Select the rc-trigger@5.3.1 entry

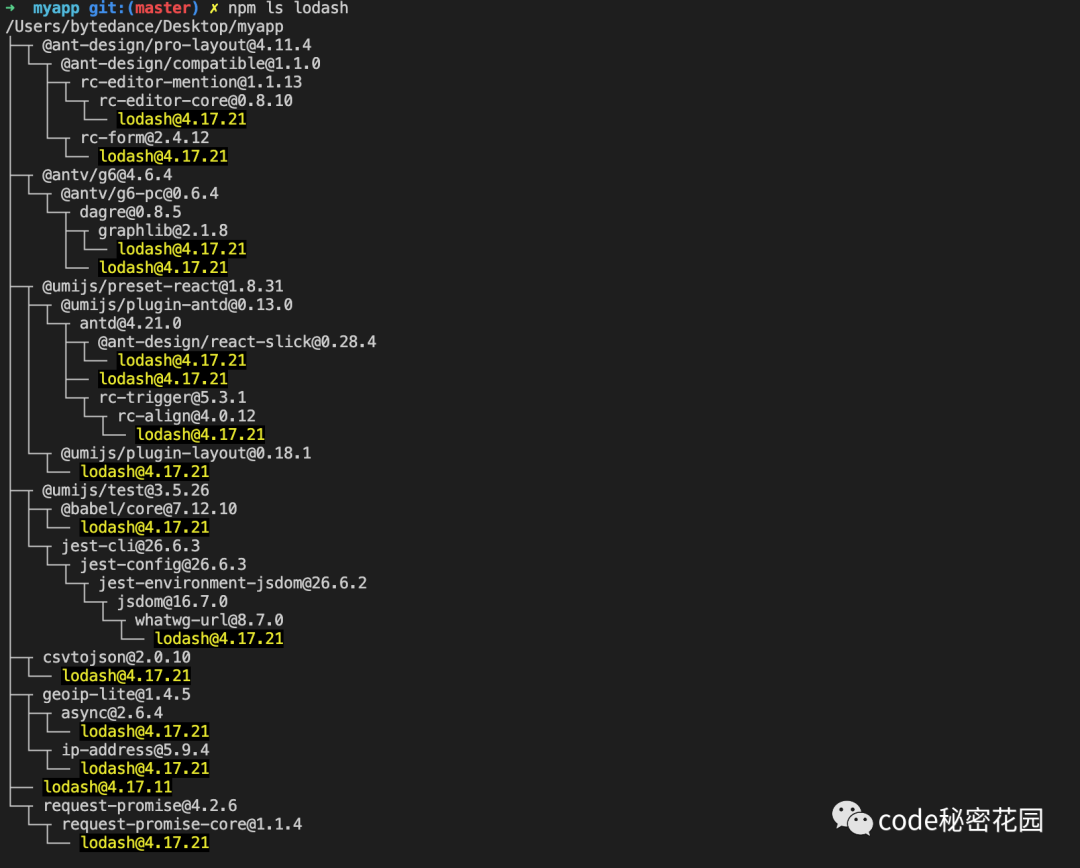coord(172,397)
